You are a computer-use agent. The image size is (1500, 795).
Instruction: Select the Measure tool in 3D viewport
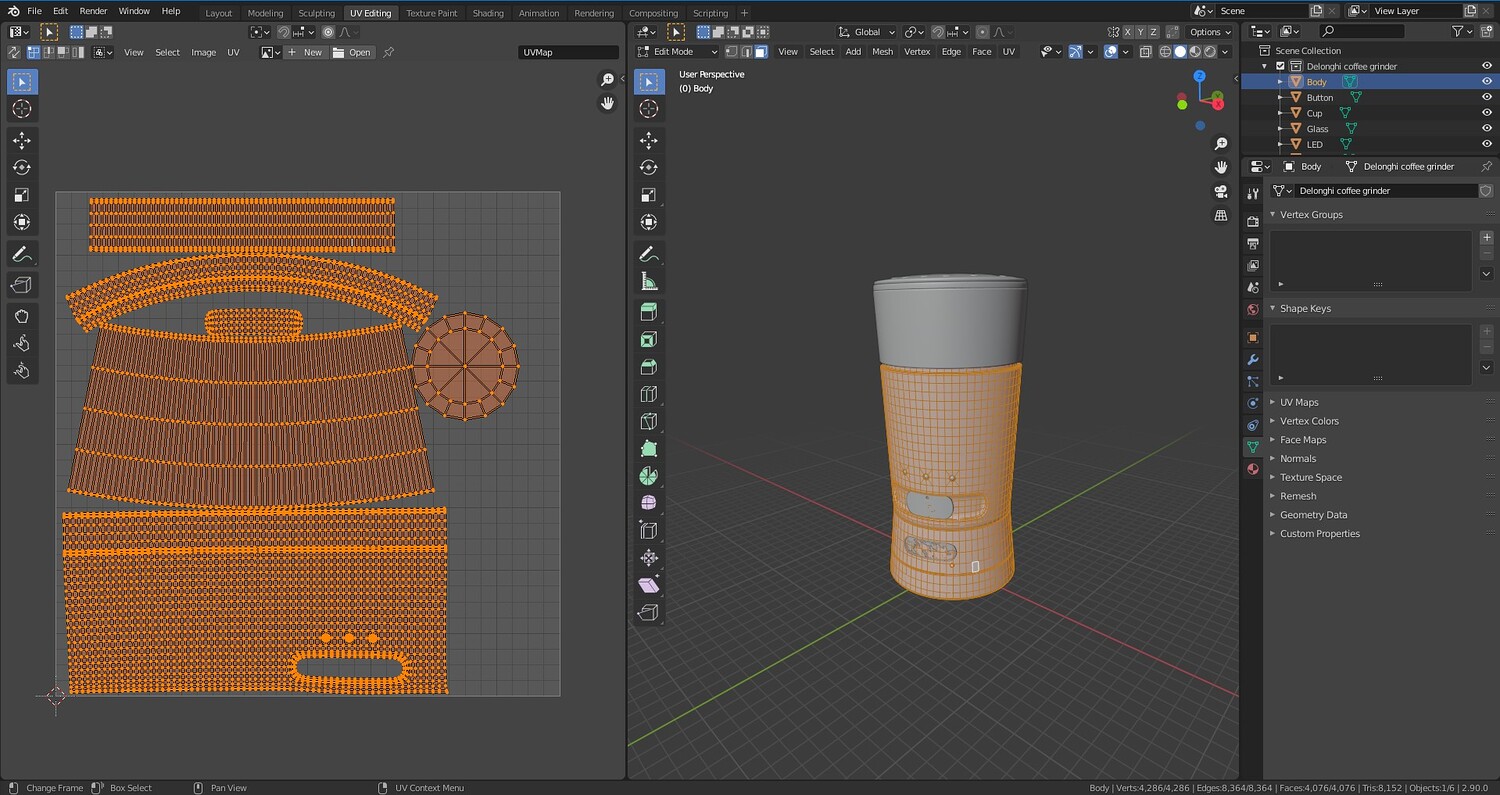coord(649,282)
